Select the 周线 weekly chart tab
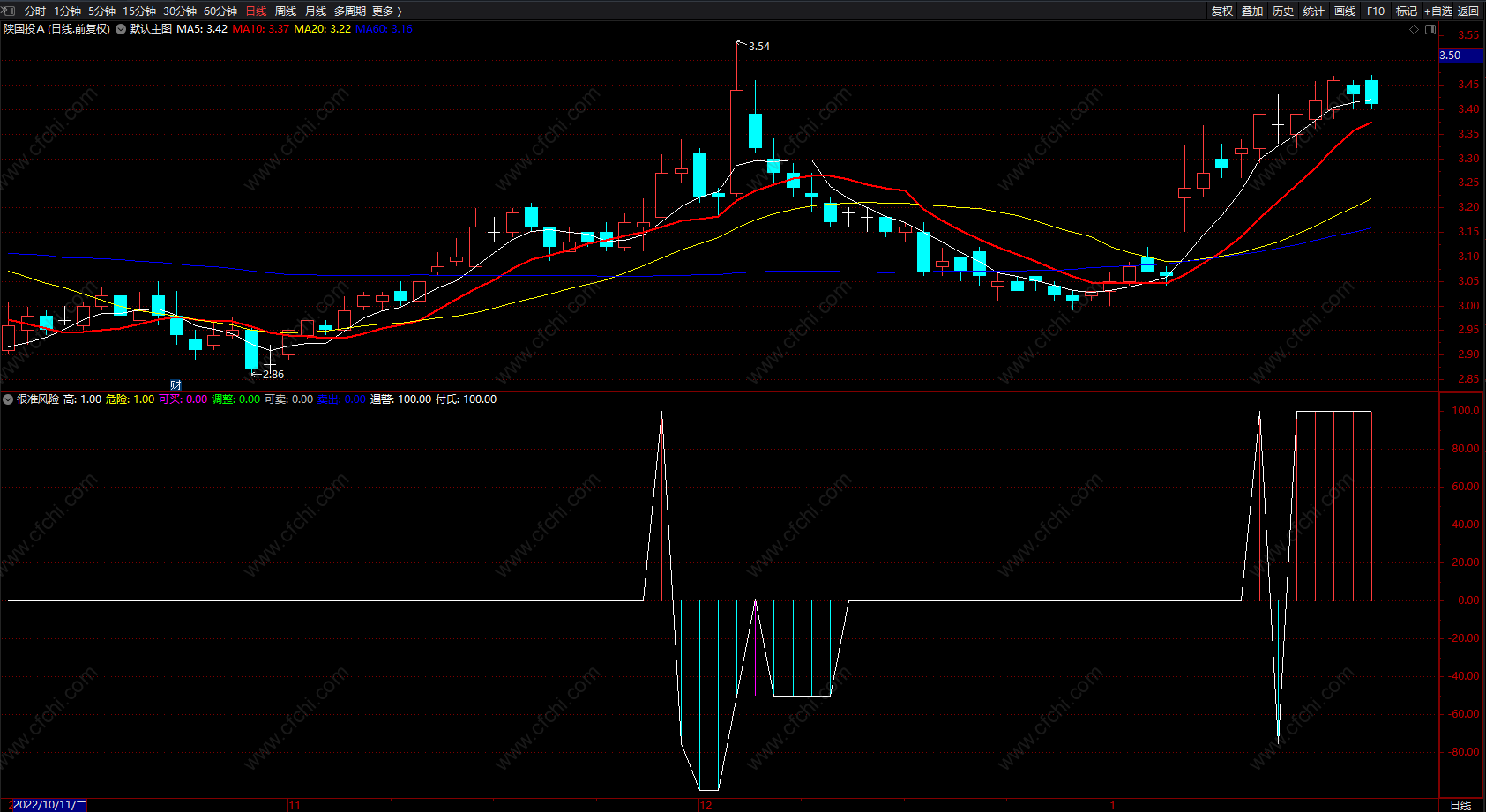This screenshot has height=812, width=1486. pyautogui.click(x=286, y=11)
